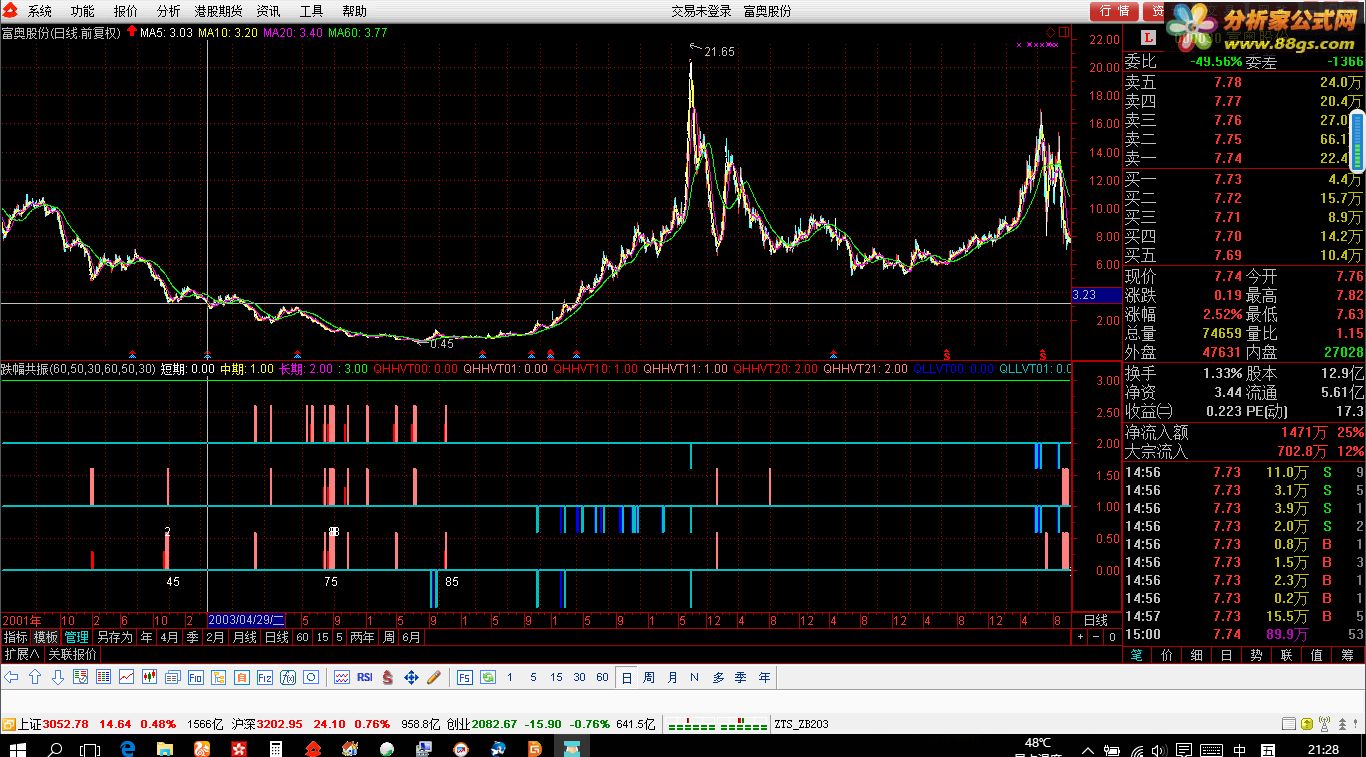Open the Edge browser on taskbar

128,747
